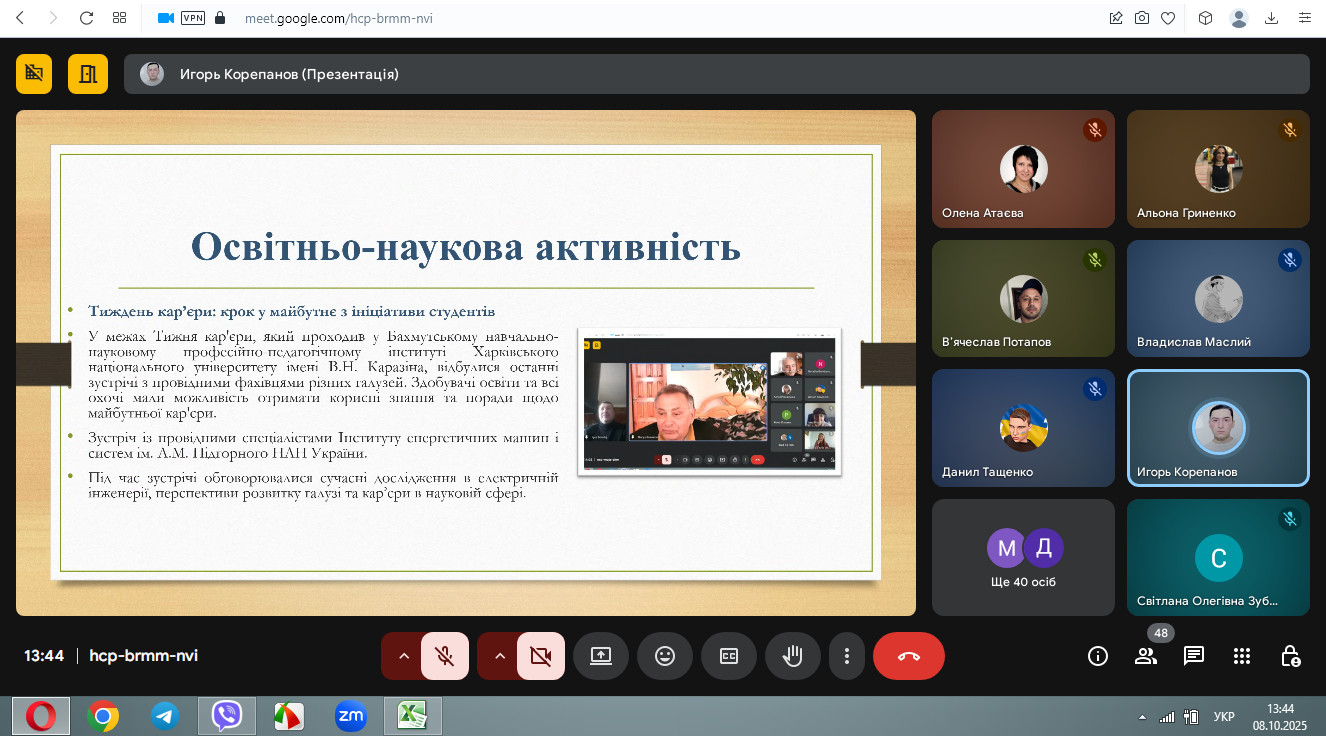Show the participants list

click(x=1145, y=656)
